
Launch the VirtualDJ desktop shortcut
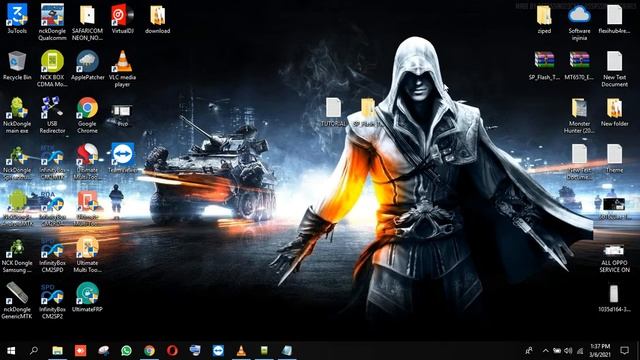coord(122,18)
